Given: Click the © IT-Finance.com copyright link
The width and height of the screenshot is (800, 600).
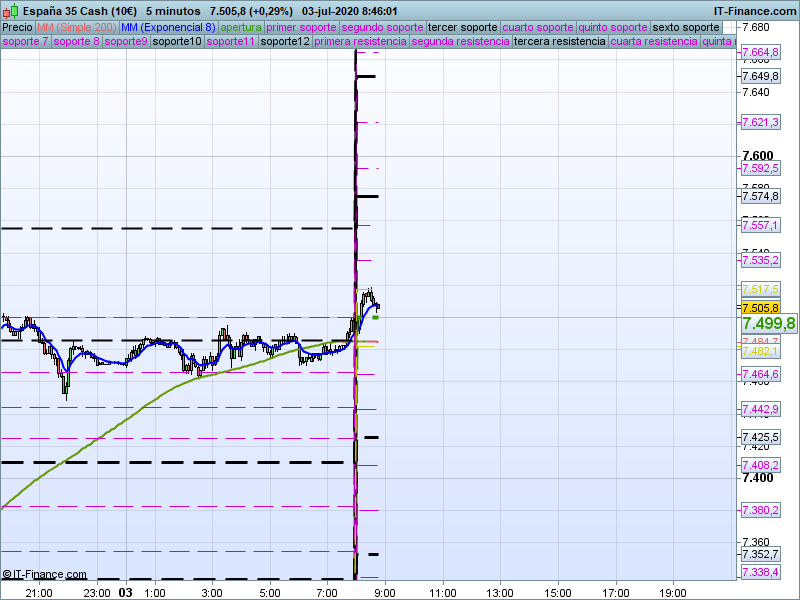Looking at the screenshot, I should pyautogui.click(x=44, y=574).
